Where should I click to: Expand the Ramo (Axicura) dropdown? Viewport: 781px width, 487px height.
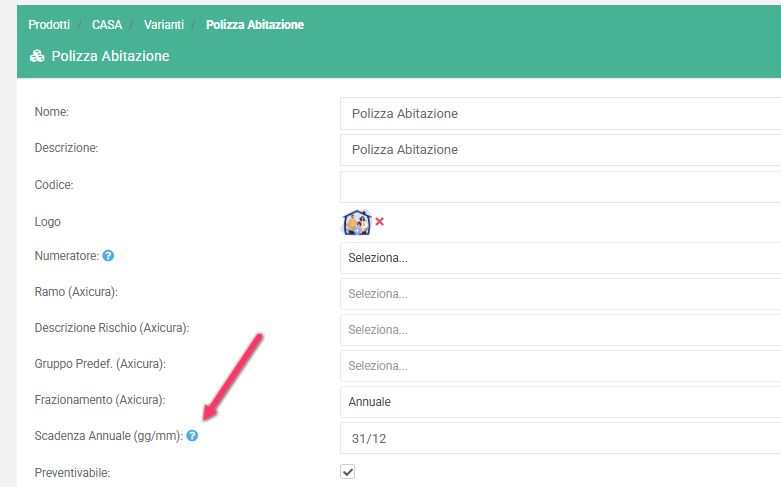[x=560, y=294]
